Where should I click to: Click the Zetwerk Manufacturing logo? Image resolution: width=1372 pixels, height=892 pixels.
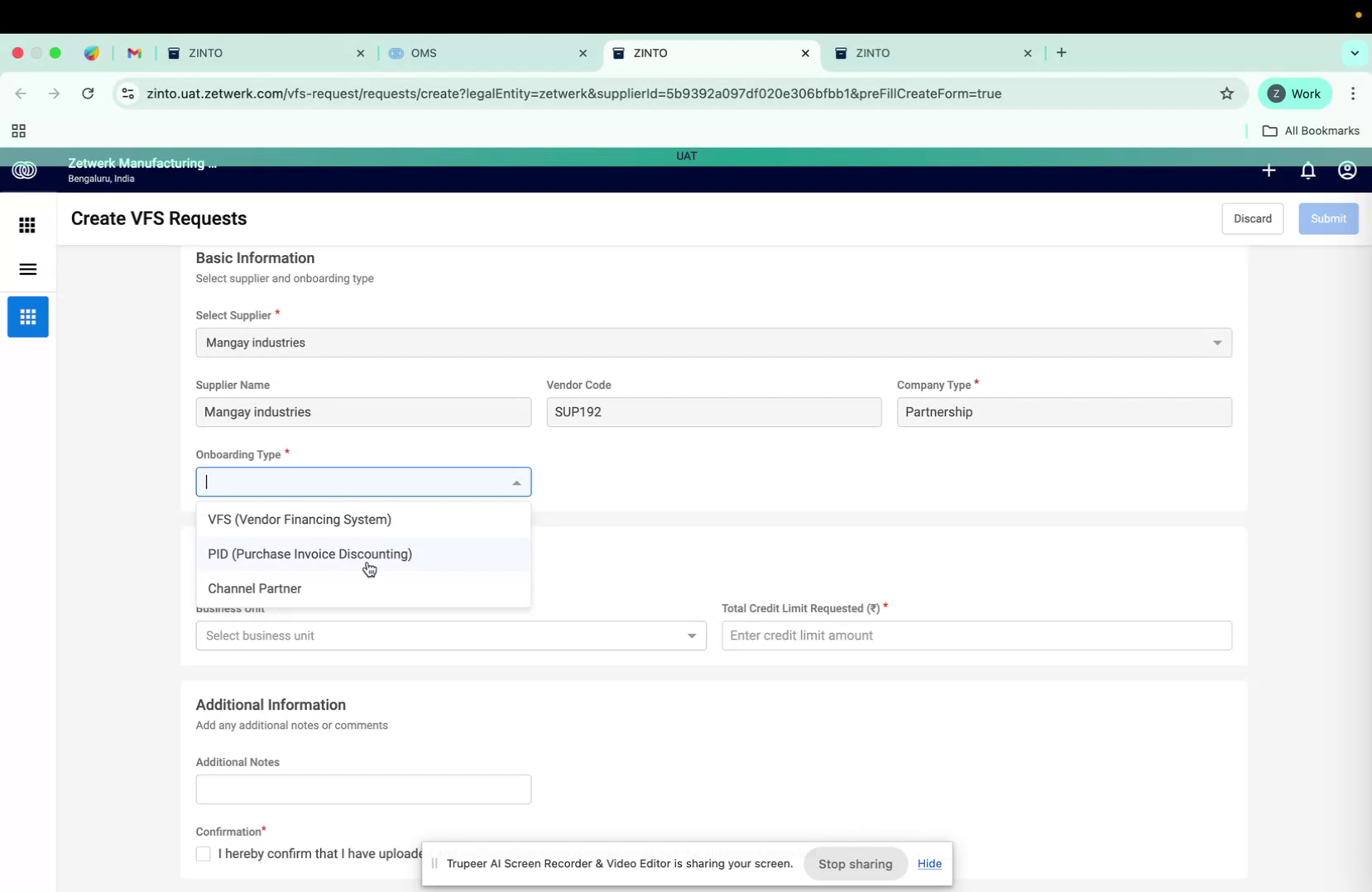(24, 170)
